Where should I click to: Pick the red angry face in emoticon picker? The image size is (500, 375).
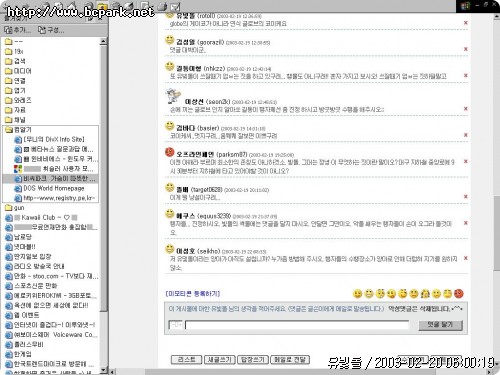459,294
